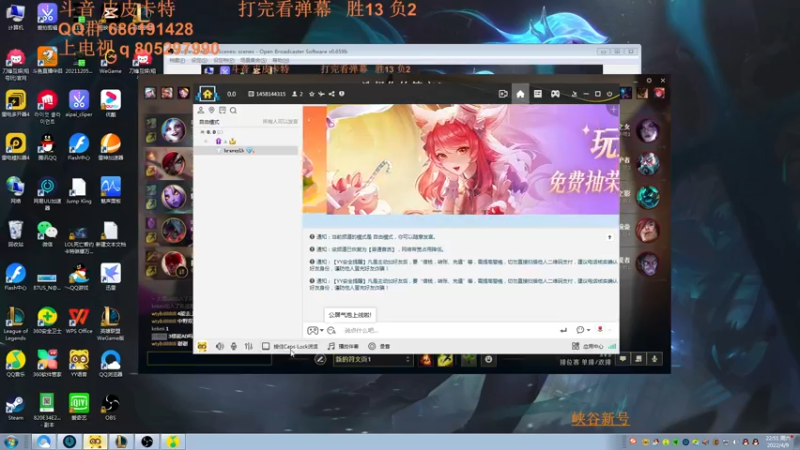Select the Jinx teammate portrait in League
This screenshot has width=800, height=450.
[x=173, y=130]
